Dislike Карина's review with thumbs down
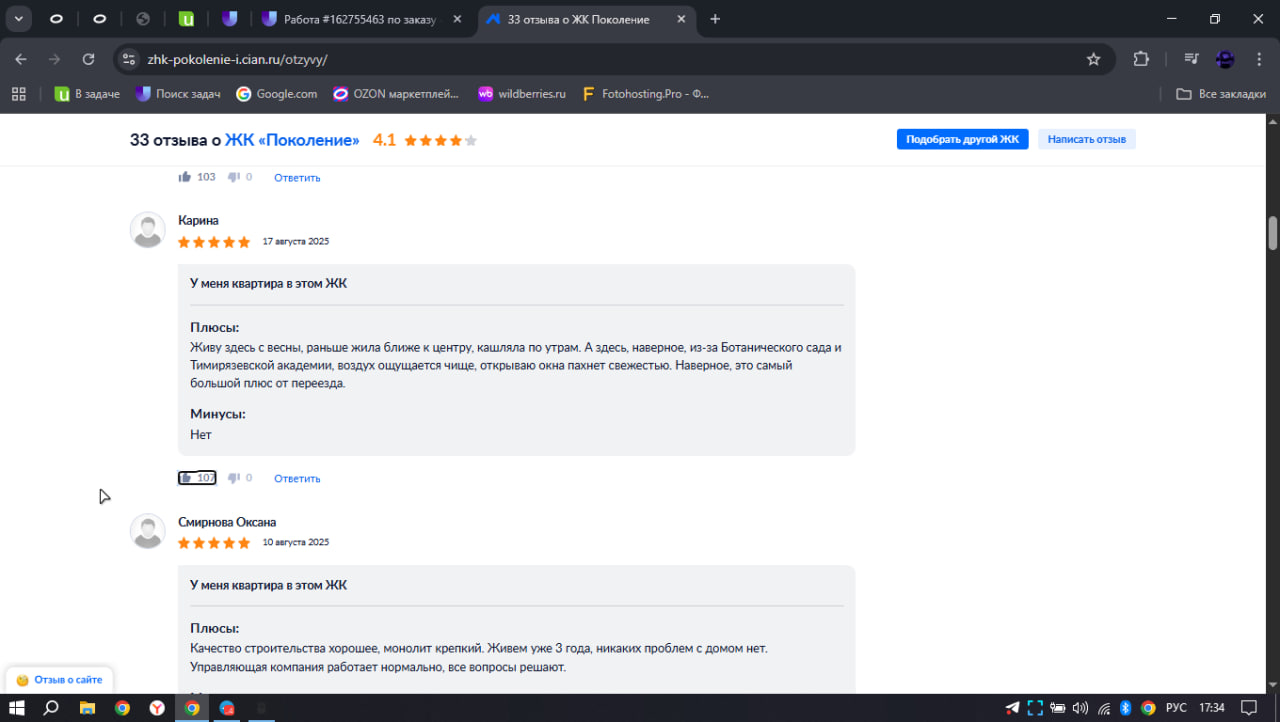 coord(234,478)
